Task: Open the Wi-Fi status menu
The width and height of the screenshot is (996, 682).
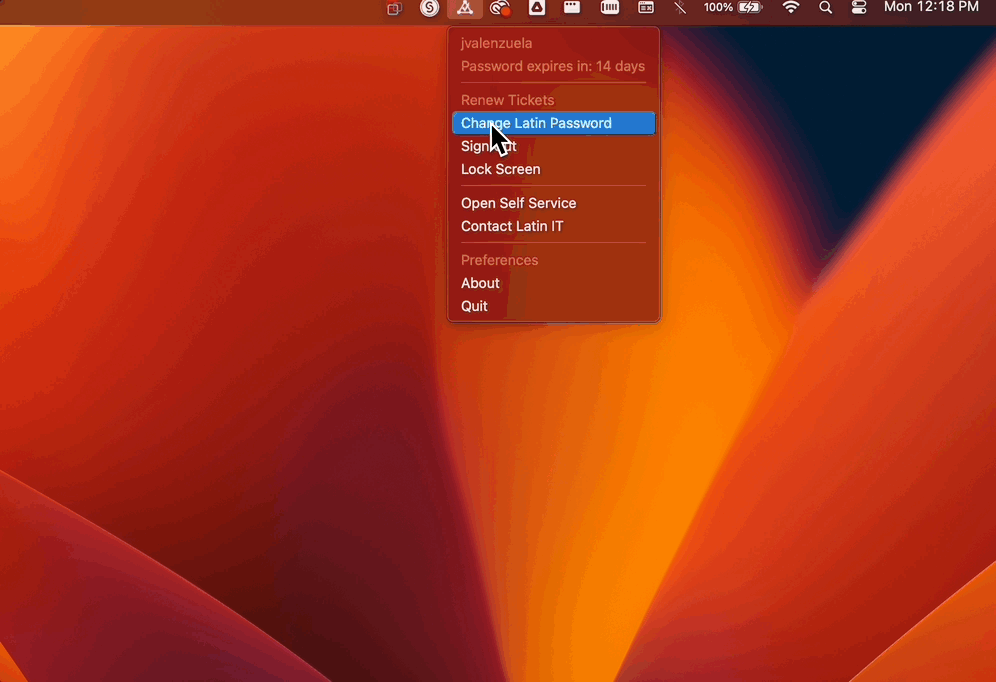Action: (791, 8)
